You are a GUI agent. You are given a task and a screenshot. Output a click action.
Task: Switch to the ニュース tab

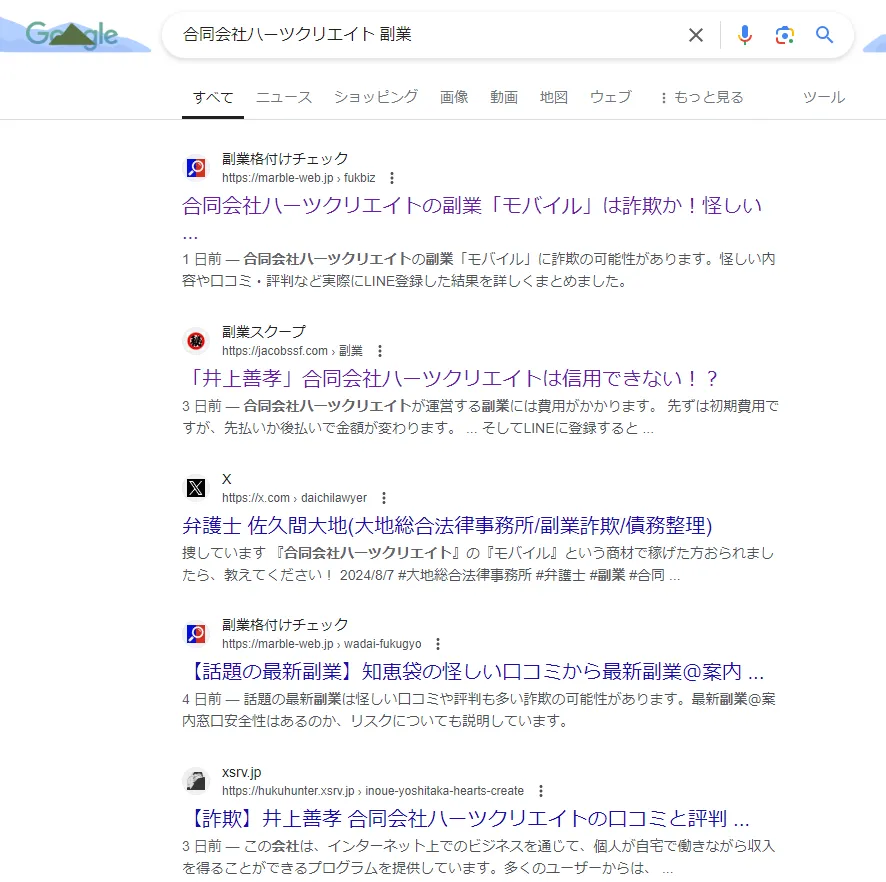pyautogui.click(x=284, y=97)
